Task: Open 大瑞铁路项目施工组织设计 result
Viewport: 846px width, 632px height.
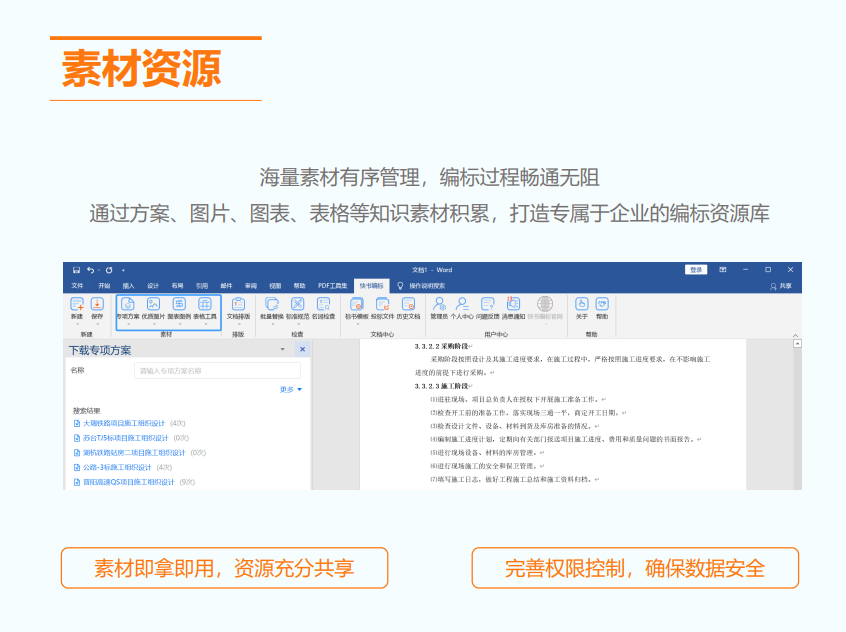Action: point(124,423)
